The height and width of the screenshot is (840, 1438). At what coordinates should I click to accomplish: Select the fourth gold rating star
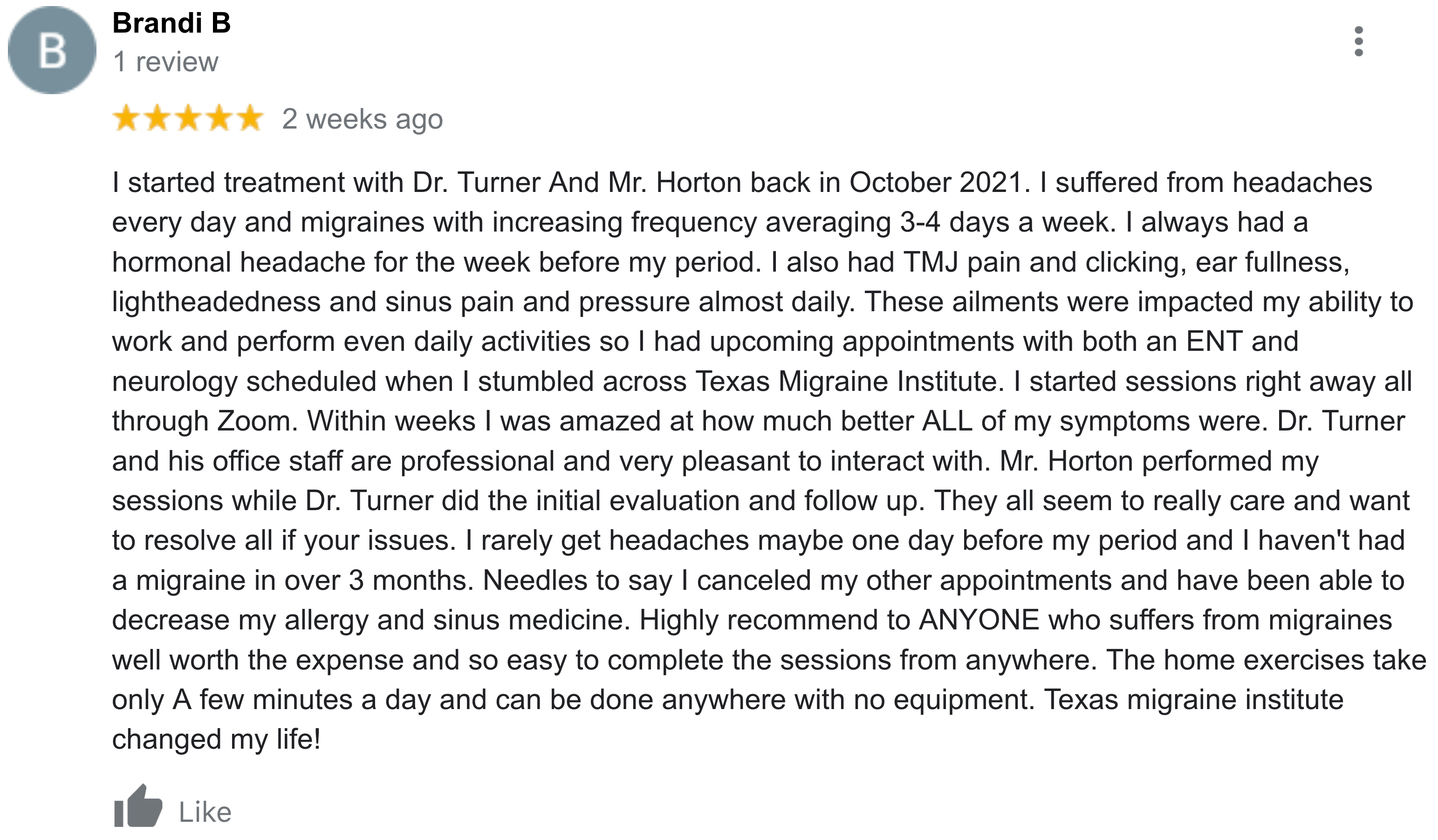tap(219, 119)
